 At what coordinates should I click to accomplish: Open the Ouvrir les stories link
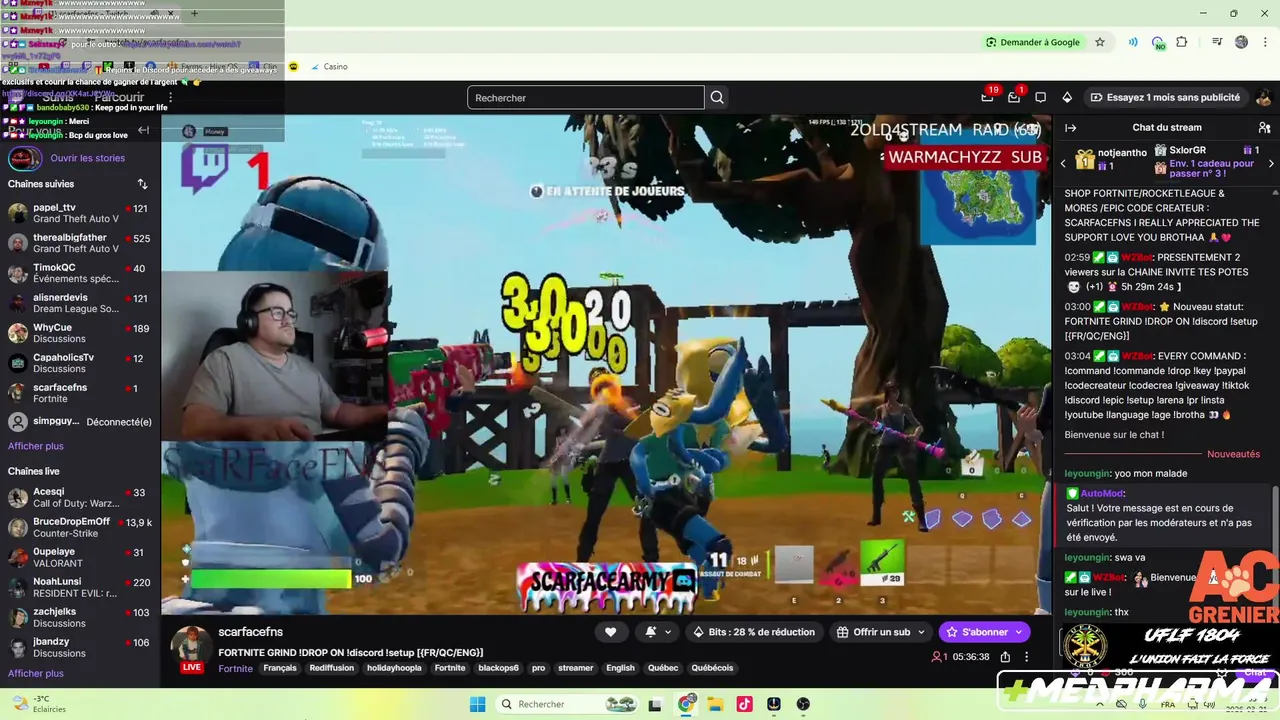(88, 158)
